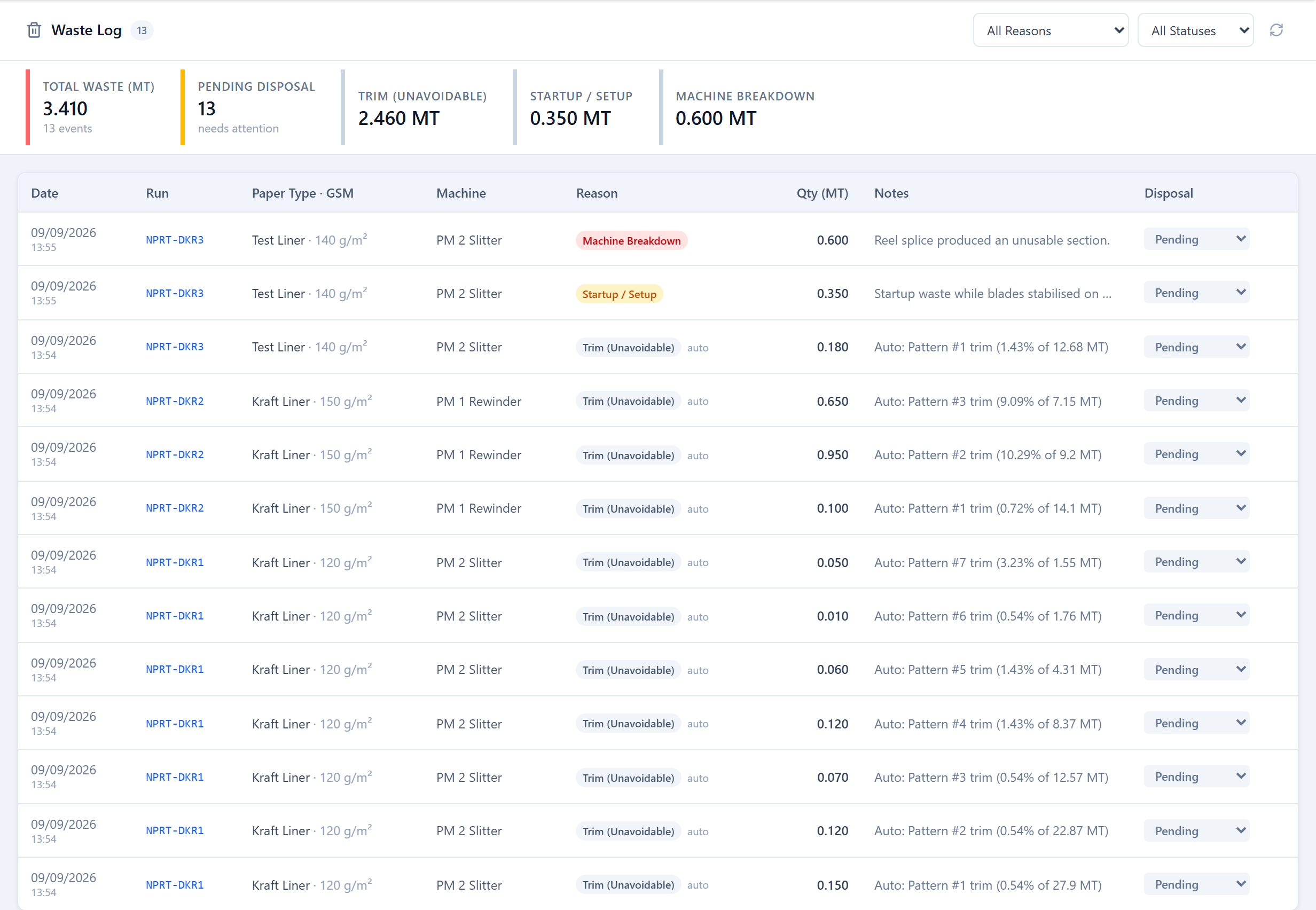Screen dimensions: 1316x910
Task: Click the trash can Waste Log icon
Action: (x=34, y=30)
